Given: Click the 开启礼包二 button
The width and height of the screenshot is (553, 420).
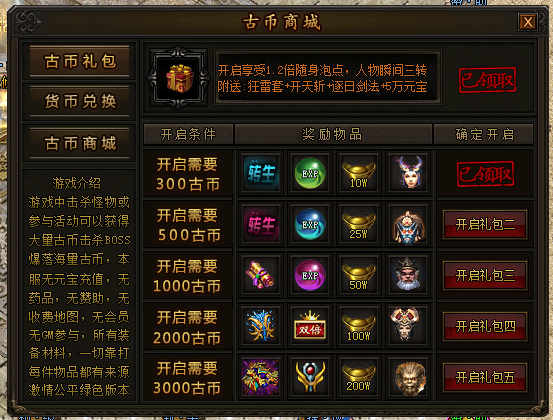Looking at the screenshot, I should 485,224.
